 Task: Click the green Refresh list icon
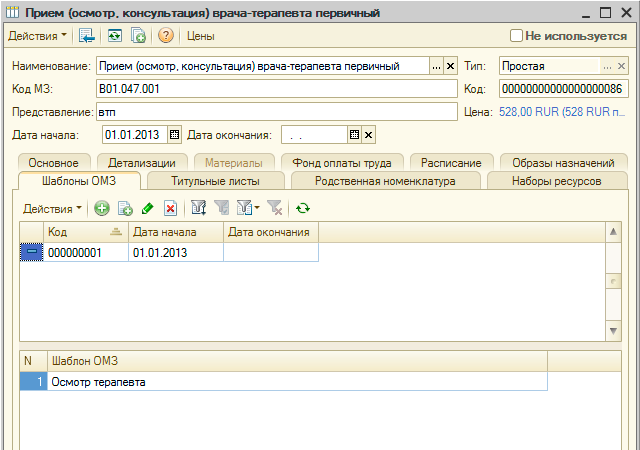(303, 208)
